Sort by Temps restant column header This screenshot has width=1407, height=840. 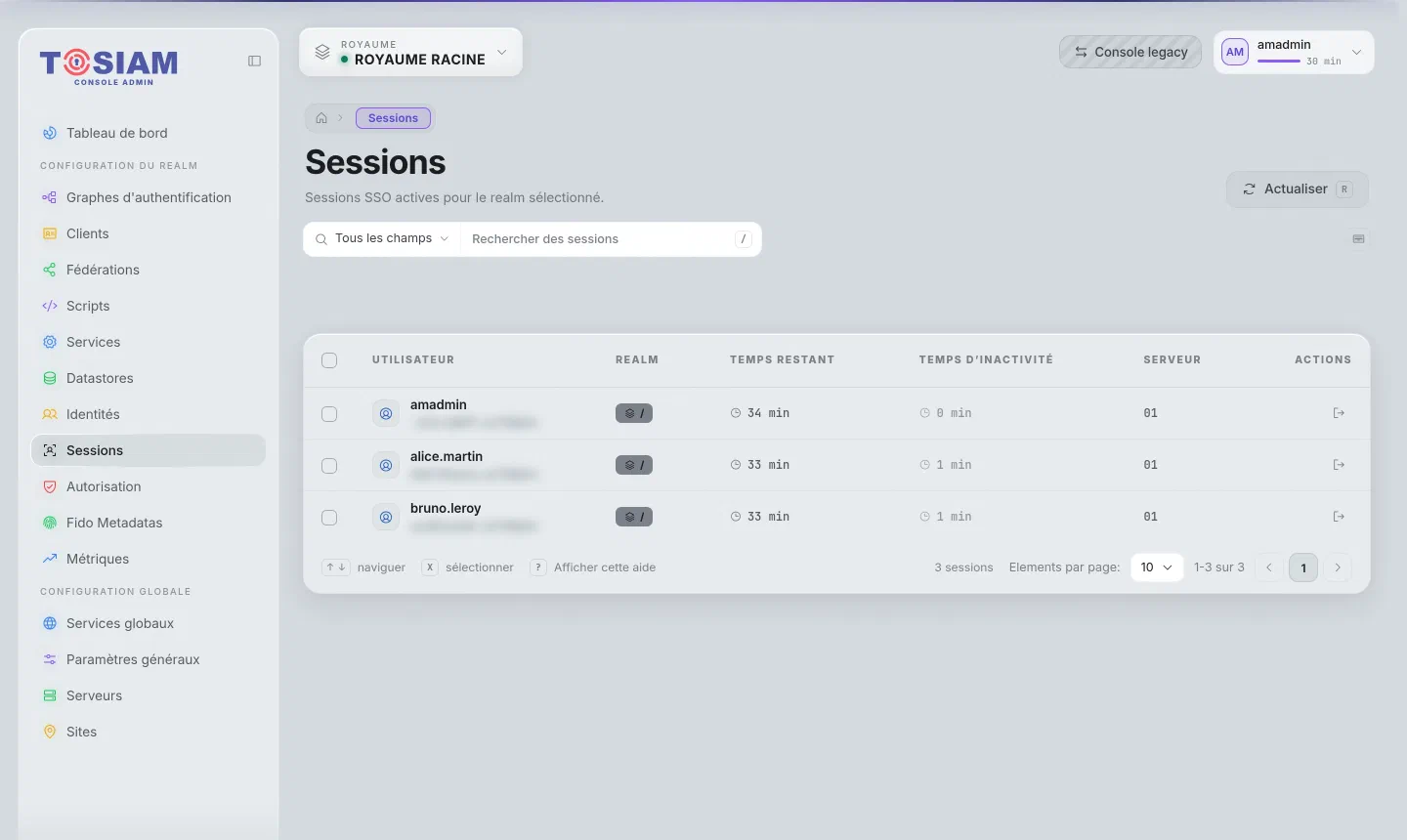pyautogui.click(x=782, y=360)
